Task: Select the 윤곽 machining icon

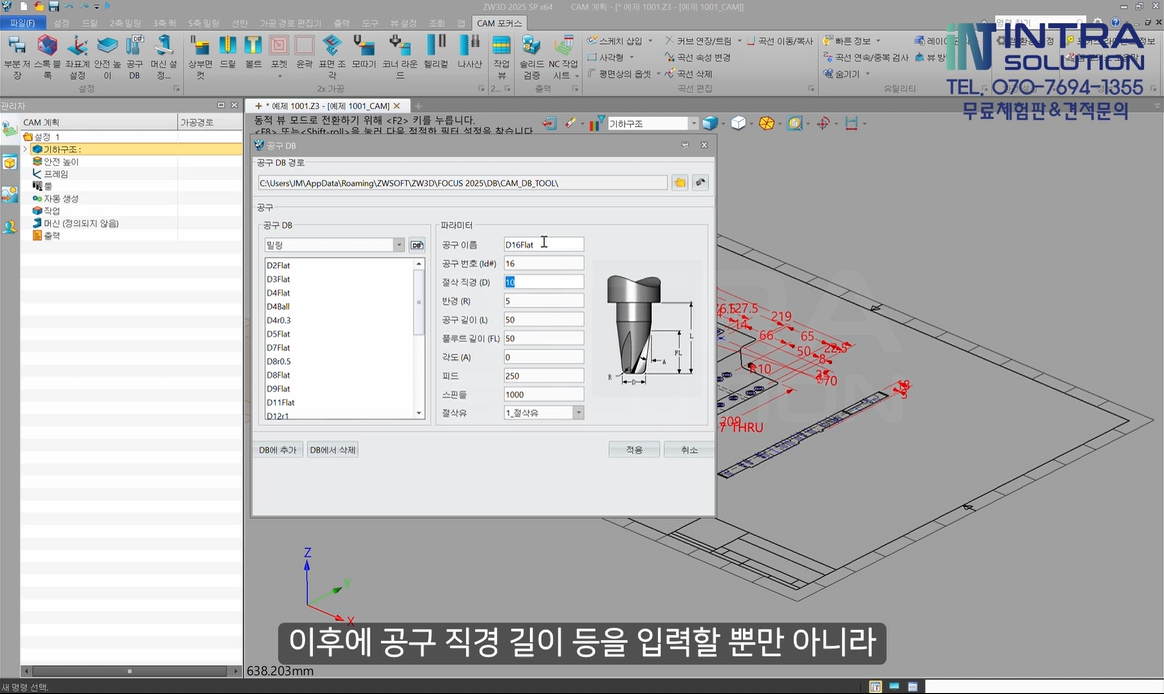Action: tap(304, 46)
